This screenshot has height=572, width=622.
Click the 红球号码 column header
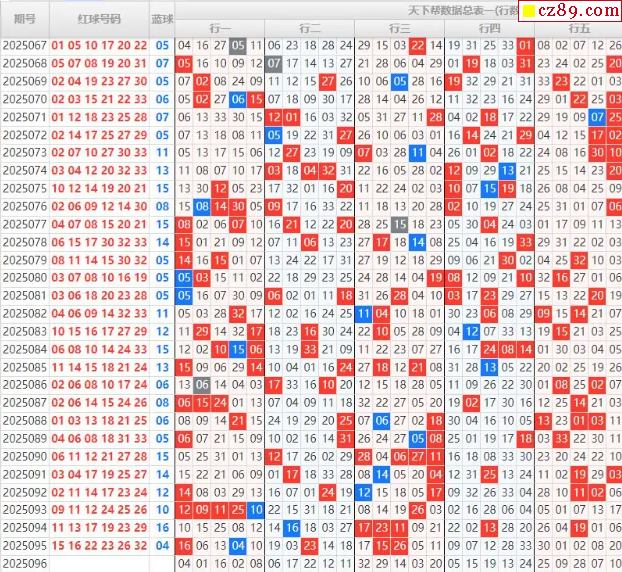point(99,19)
